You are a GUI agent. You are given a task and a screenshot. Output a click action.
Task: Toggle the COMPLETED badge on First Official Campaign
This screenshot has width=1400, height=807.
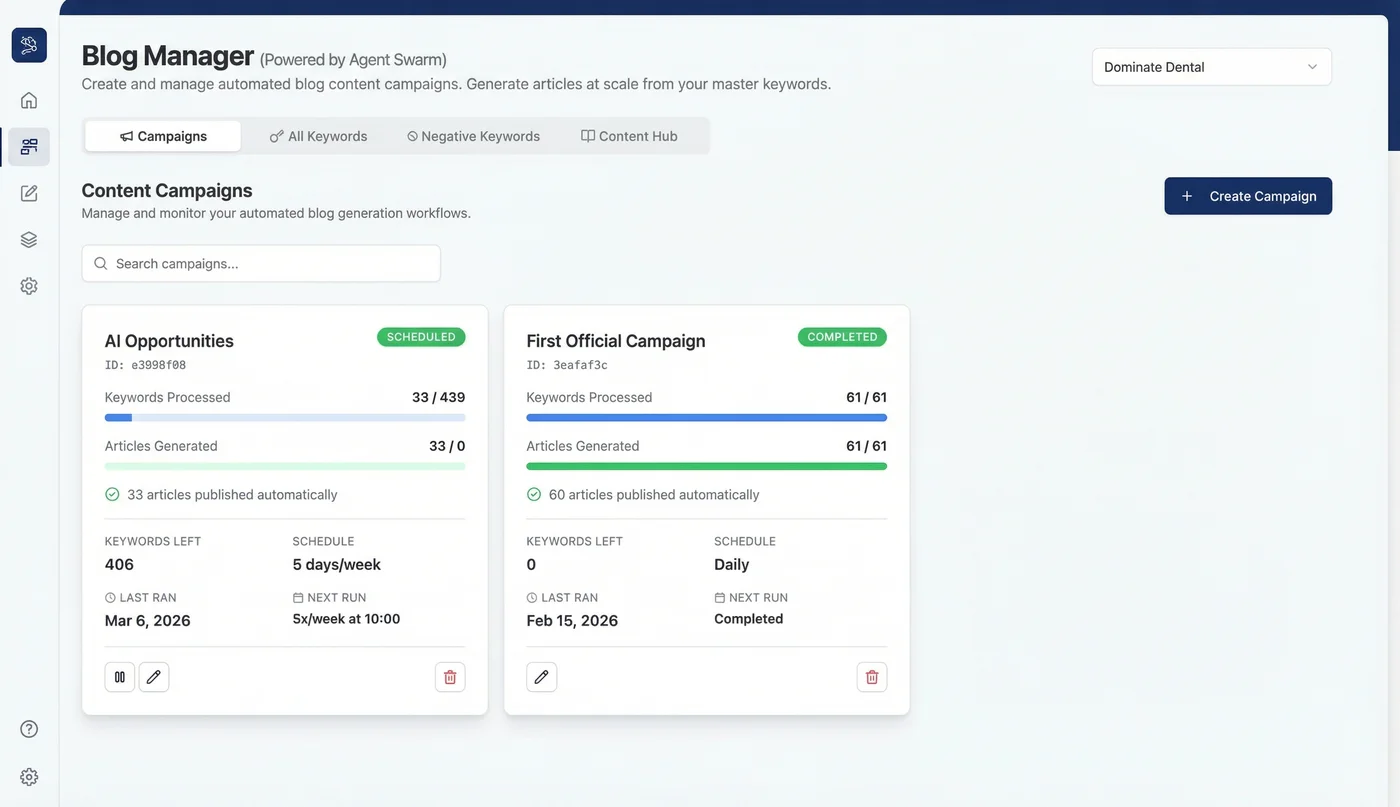[x=842, y=337]
